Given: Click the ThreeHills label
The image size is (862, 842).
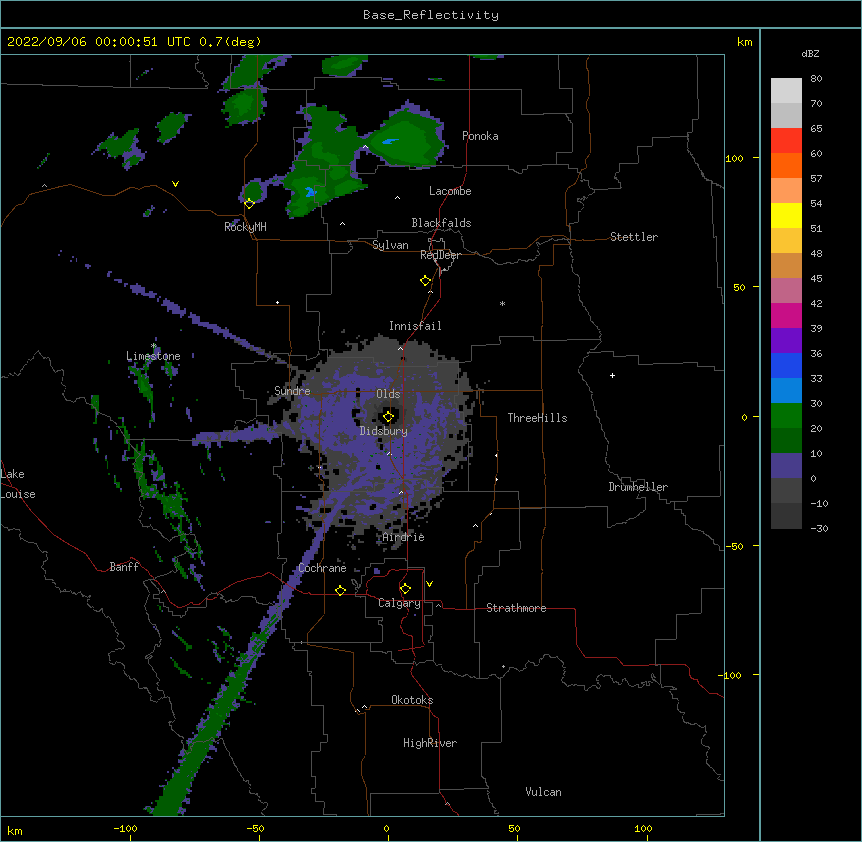Looking at the screenshot, I should tap(537, 418).
